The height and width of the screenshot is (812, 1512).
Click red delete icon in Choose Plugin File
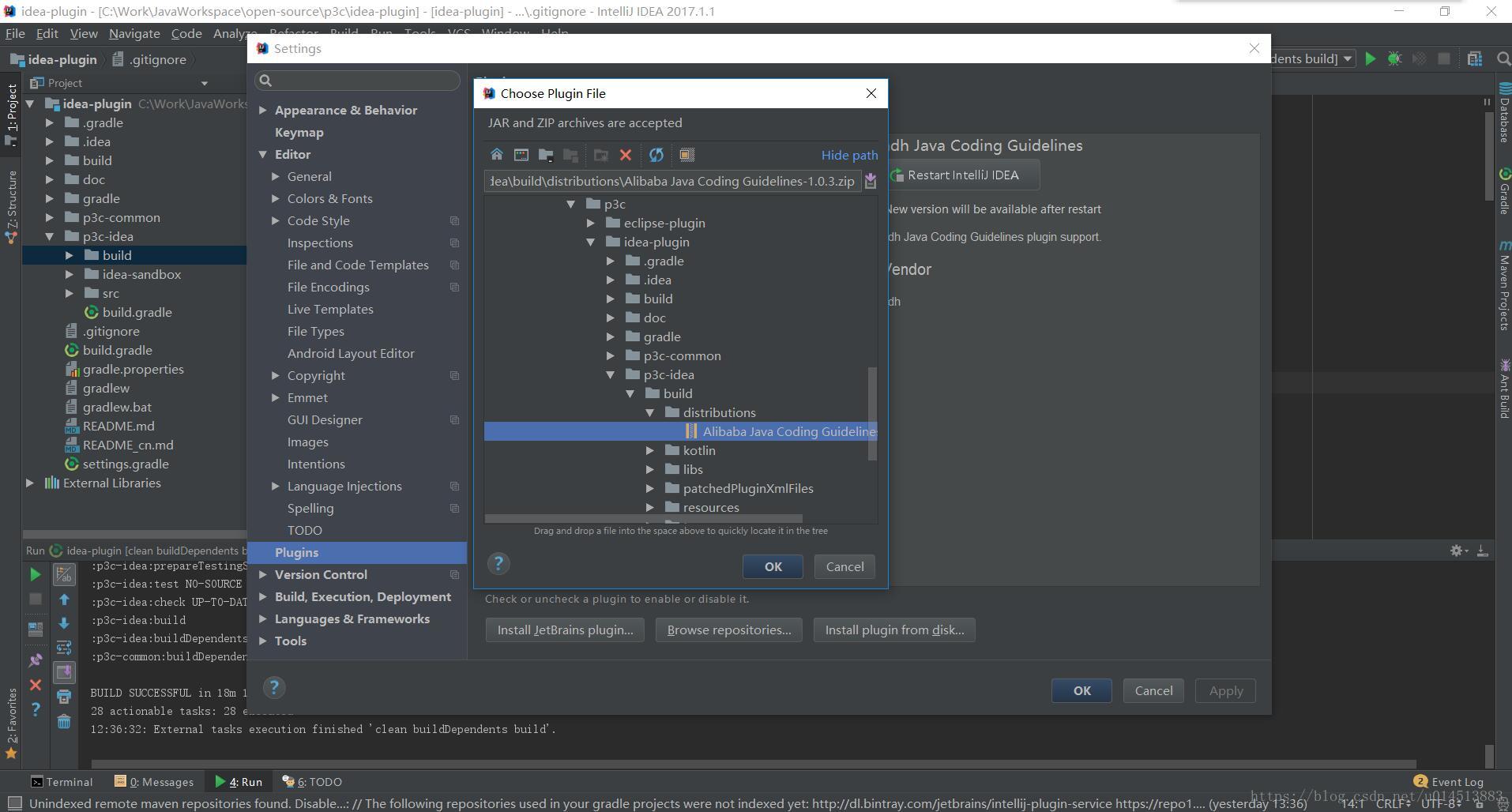626,155
